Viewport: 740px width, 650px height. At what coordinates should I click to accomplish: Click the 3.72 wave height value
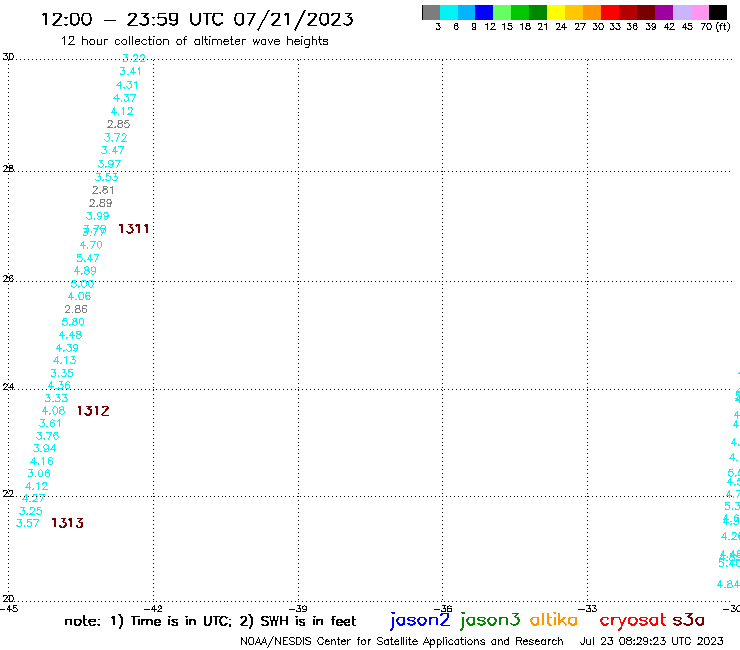coord(116,138)
